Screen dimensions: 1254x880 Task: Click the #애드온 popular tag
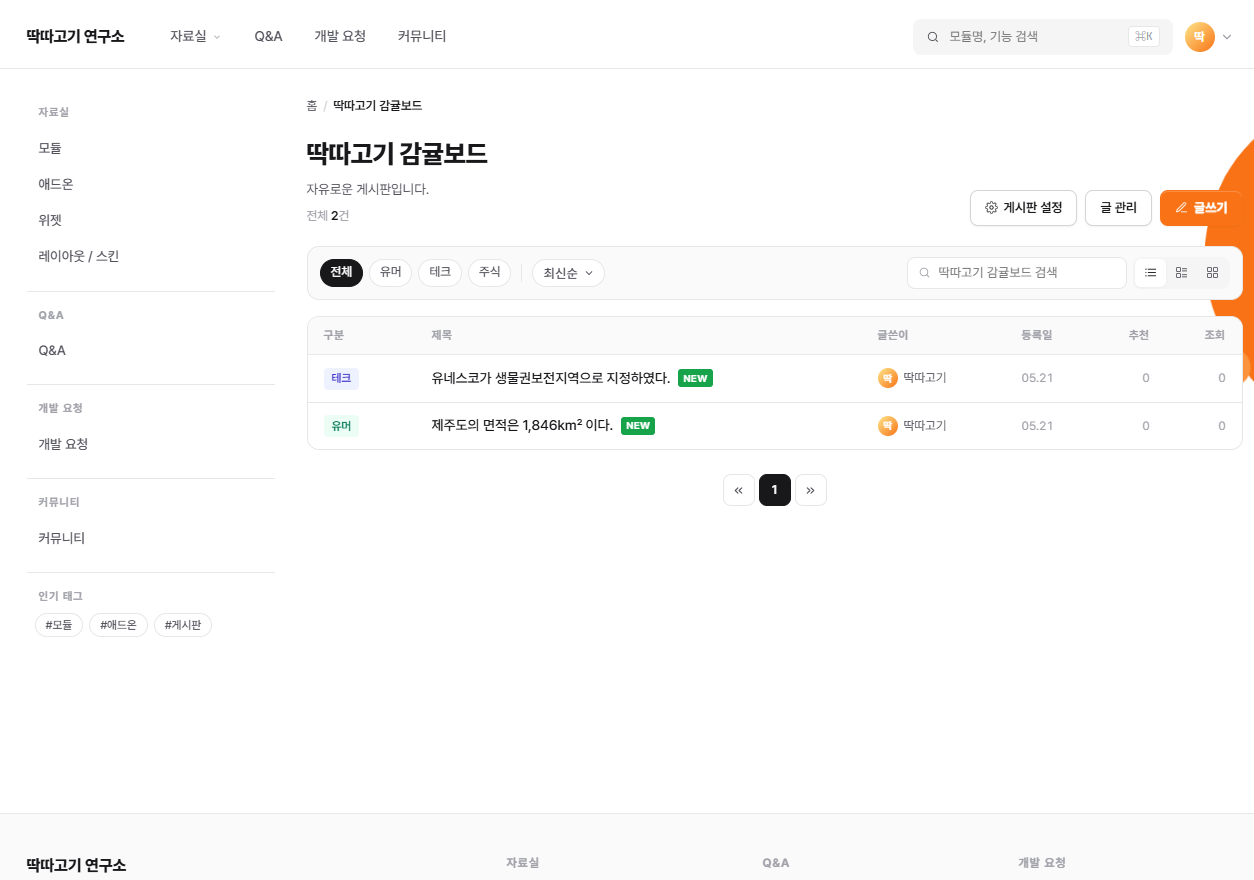click(x=118, y=625)
